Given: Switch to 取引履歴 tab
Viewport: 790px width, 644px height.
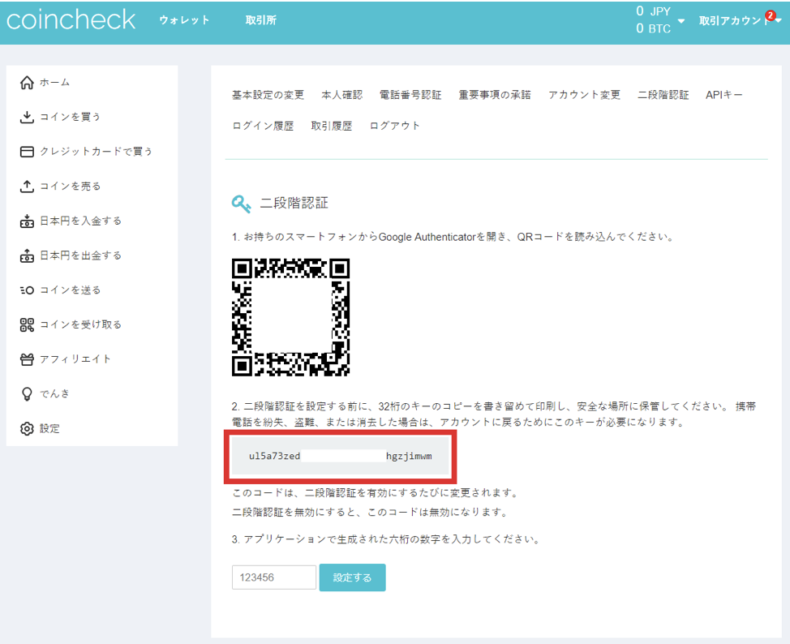Looking at the screenshot, I should (x=332, y=126).
